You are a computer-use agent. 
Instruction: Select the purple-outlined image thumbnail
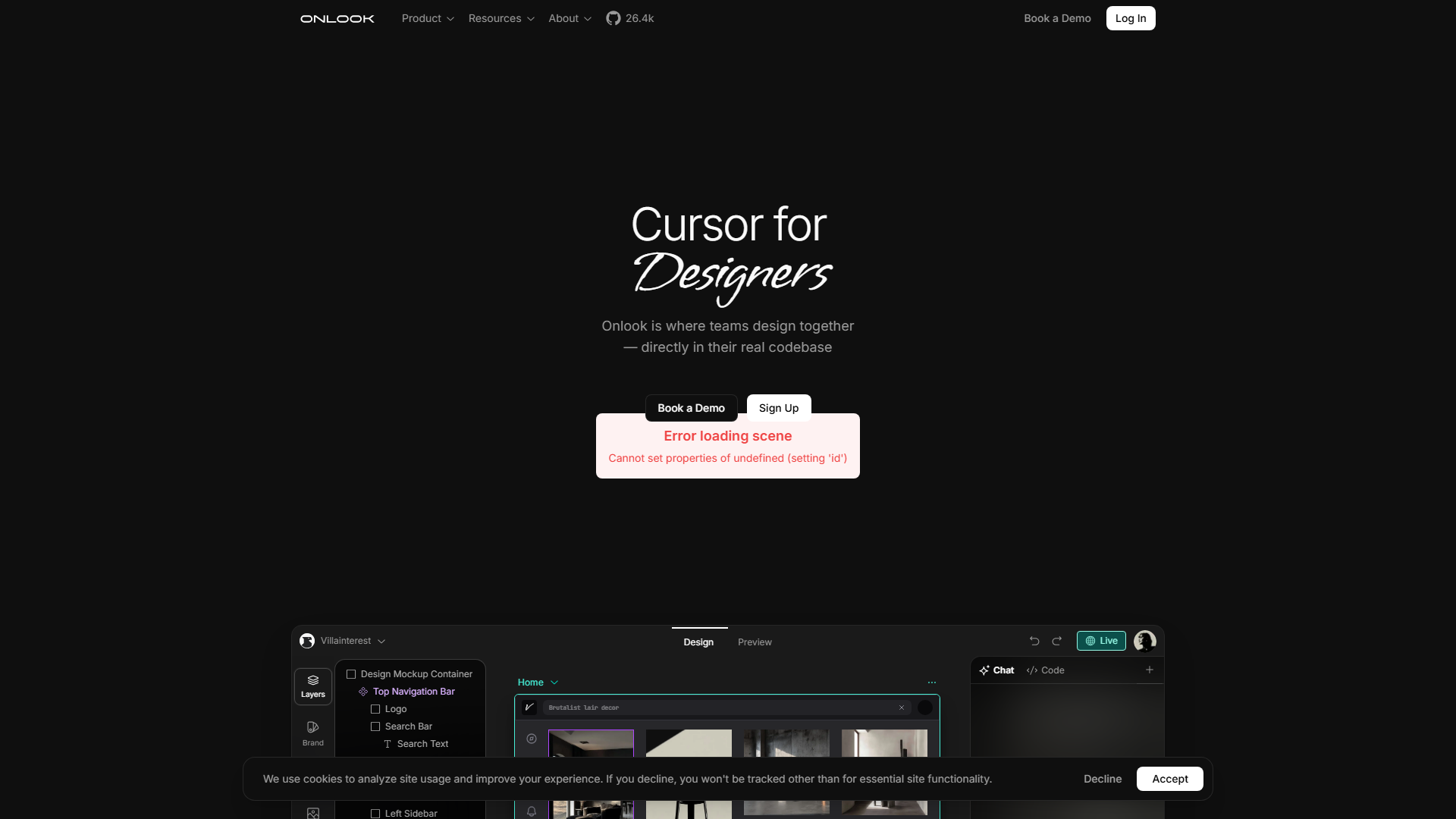[x=591, y=744]
